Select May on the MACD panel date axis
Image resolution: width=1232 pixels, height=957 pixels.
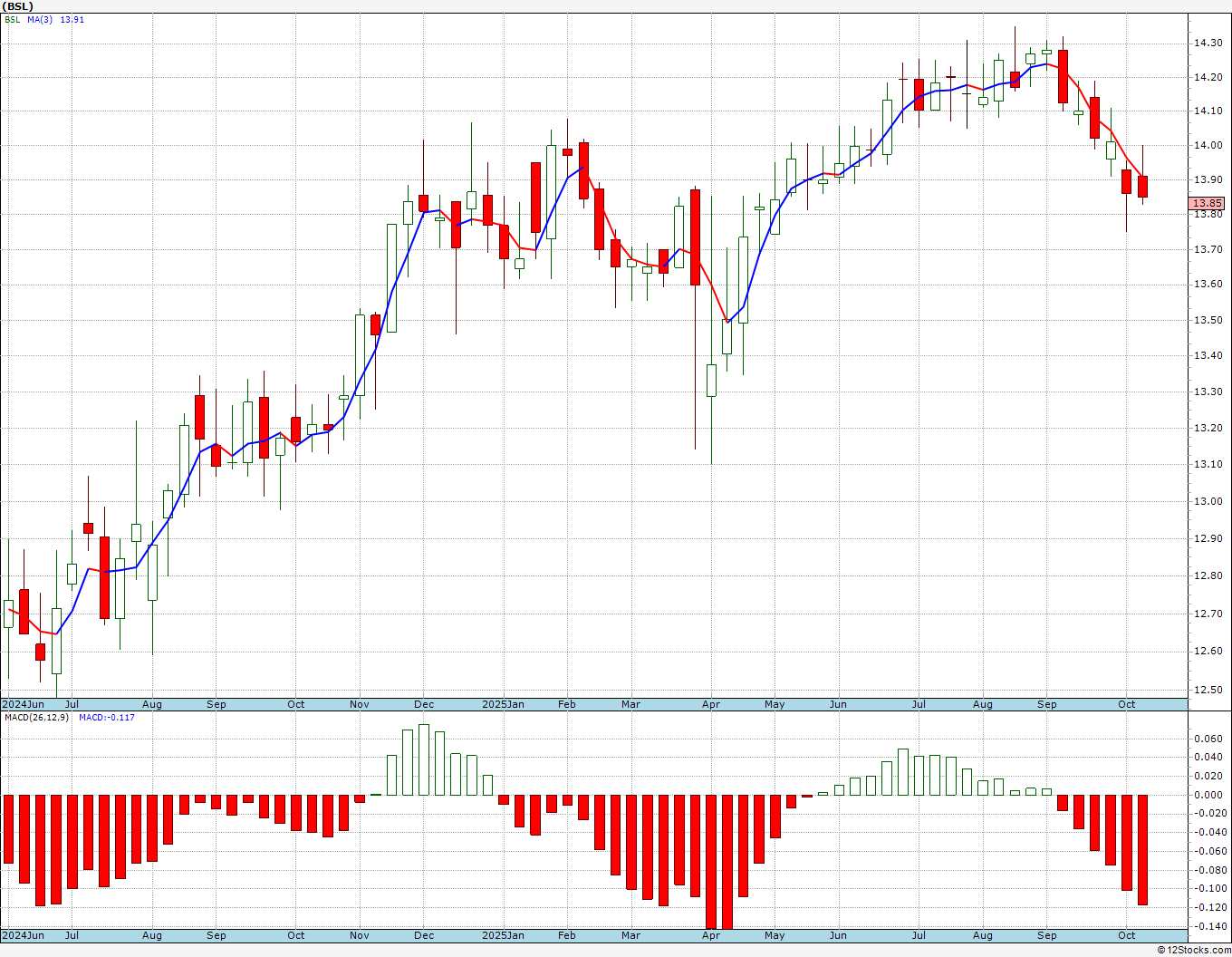775,935
